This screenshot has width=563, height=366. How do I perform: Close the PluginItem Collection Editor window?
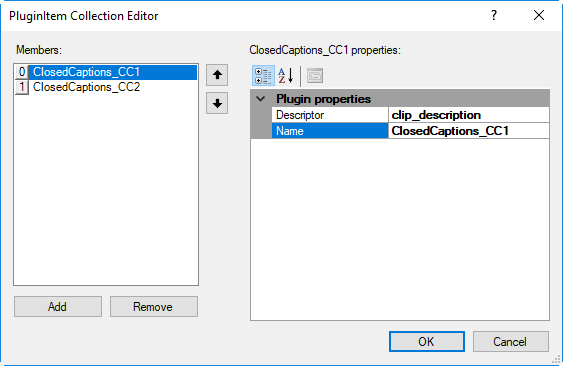539,15
